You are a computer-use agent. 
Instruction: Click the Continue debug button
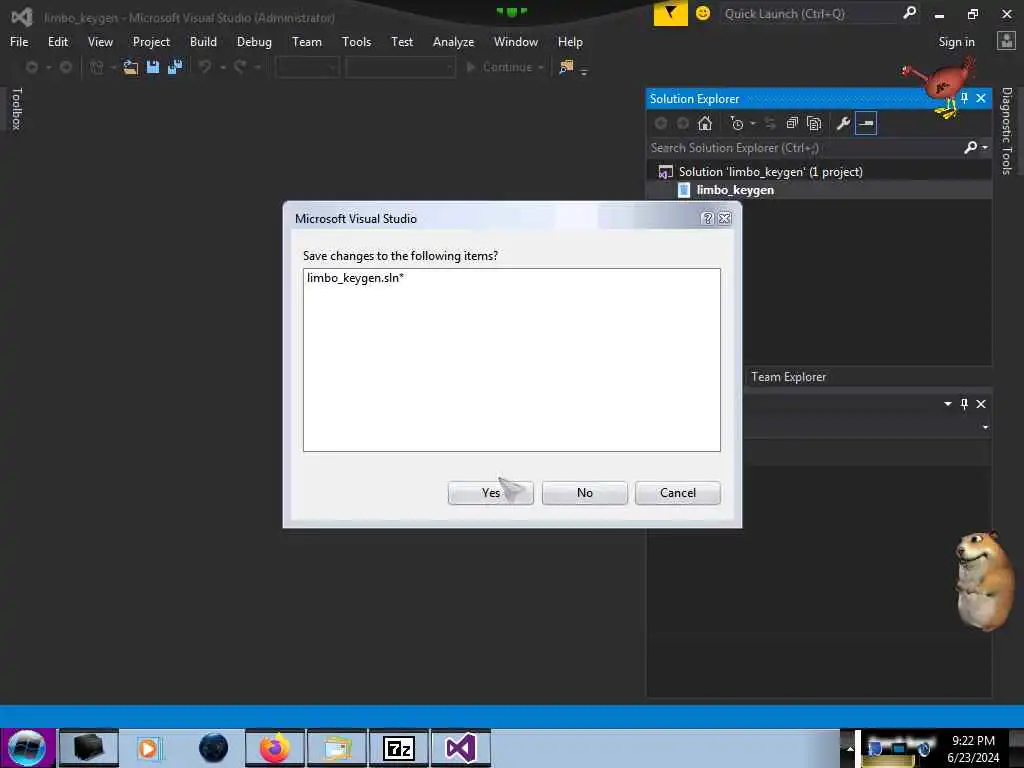pos(498,67)
